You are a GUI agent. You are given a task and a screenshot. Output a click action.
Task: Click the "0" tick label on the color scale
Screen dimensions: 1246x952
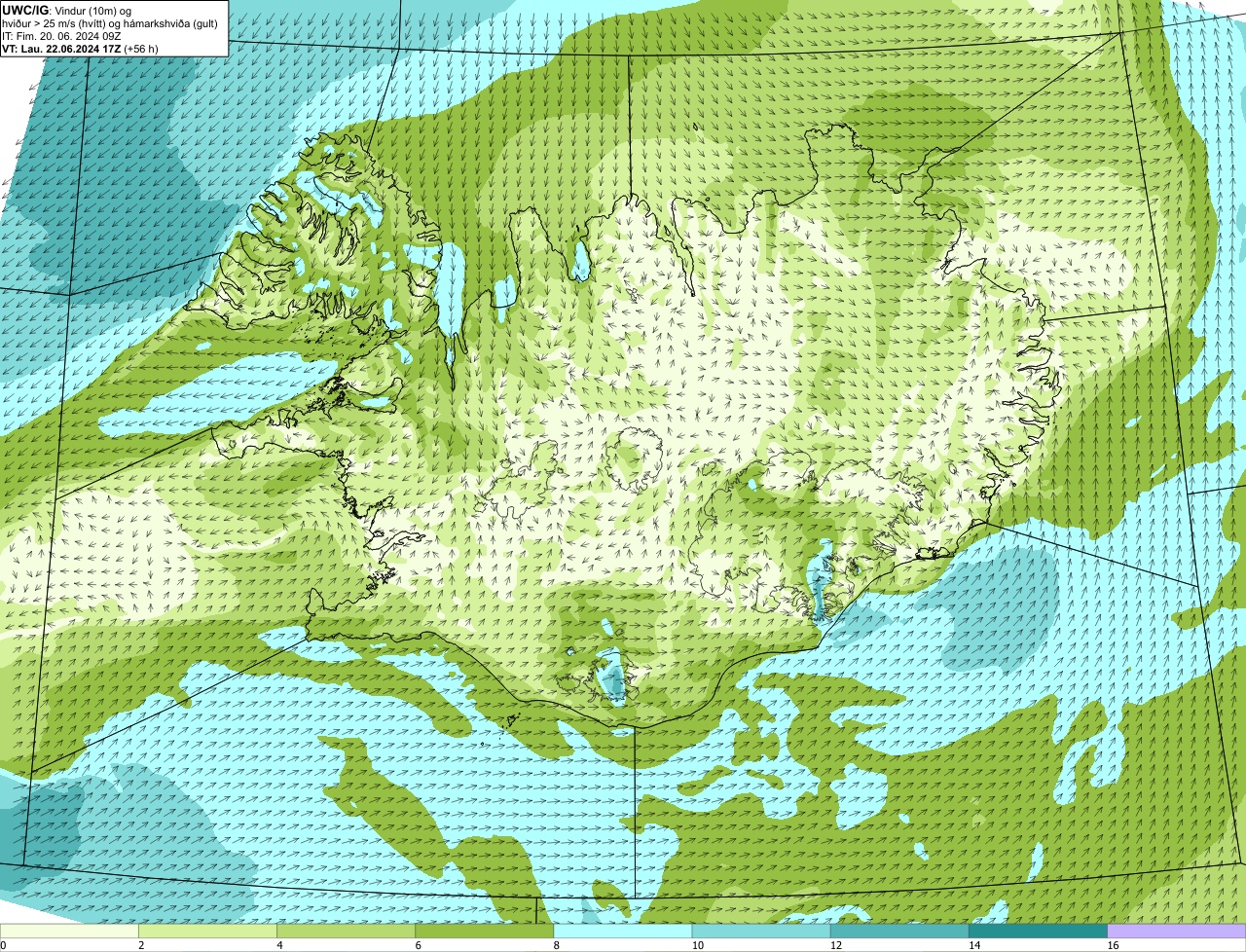[x=3, y=945]
